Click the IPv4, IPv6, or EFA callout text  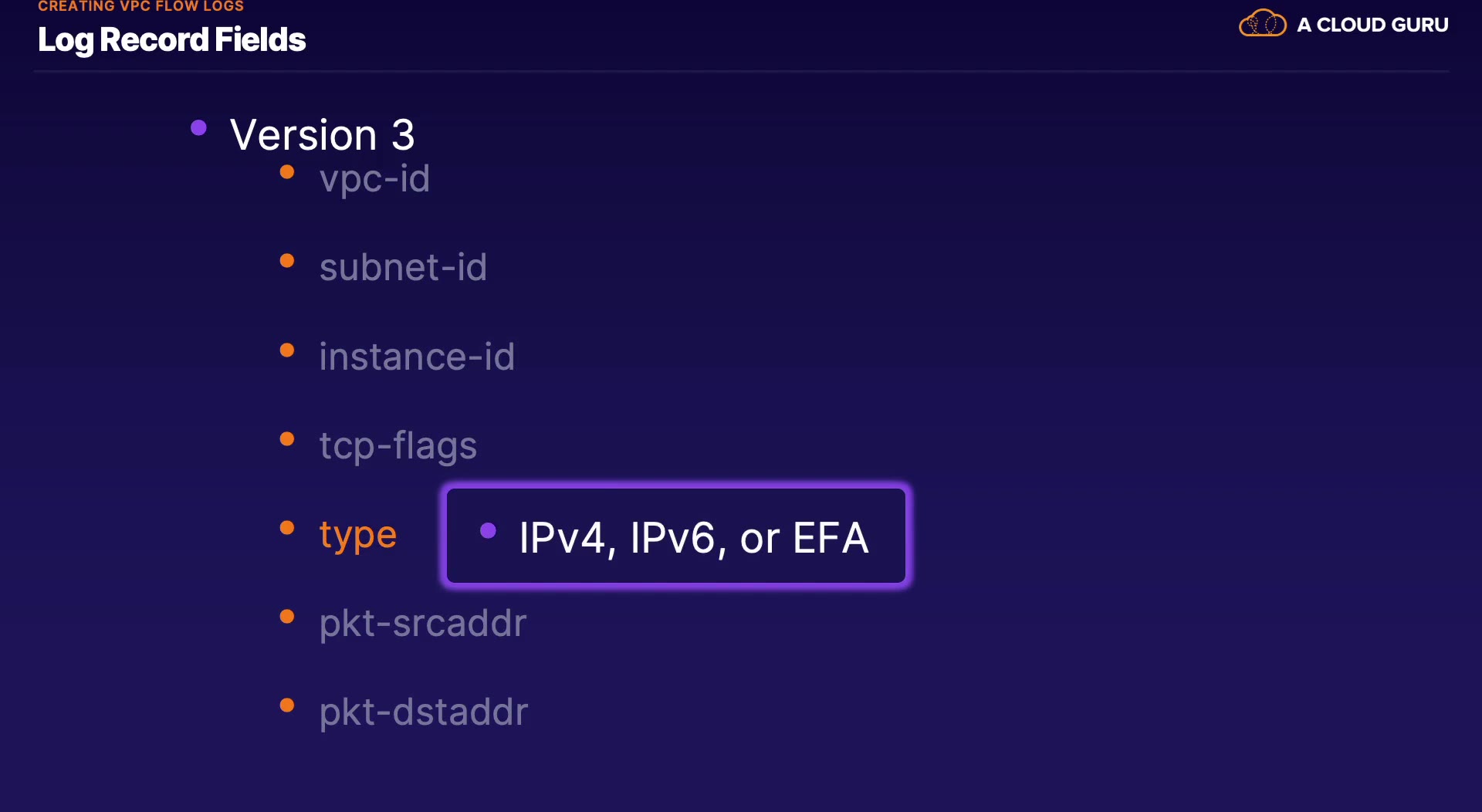pos(693,538)
